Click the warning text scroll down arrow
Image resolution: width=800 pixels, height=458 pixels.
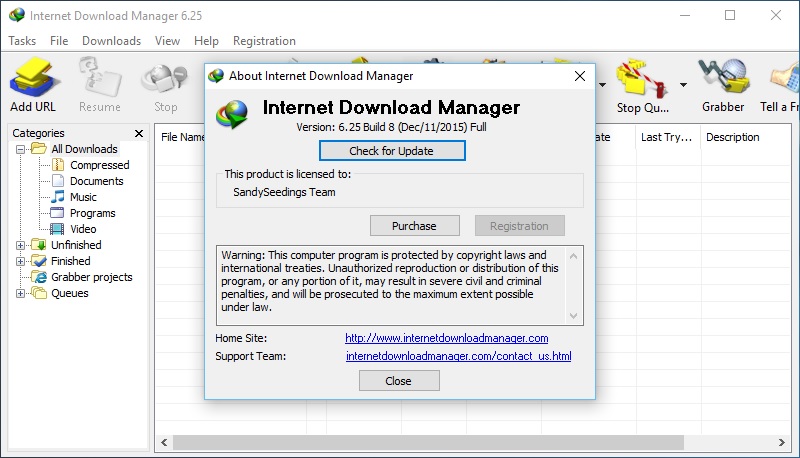click(x=573, y=316)
